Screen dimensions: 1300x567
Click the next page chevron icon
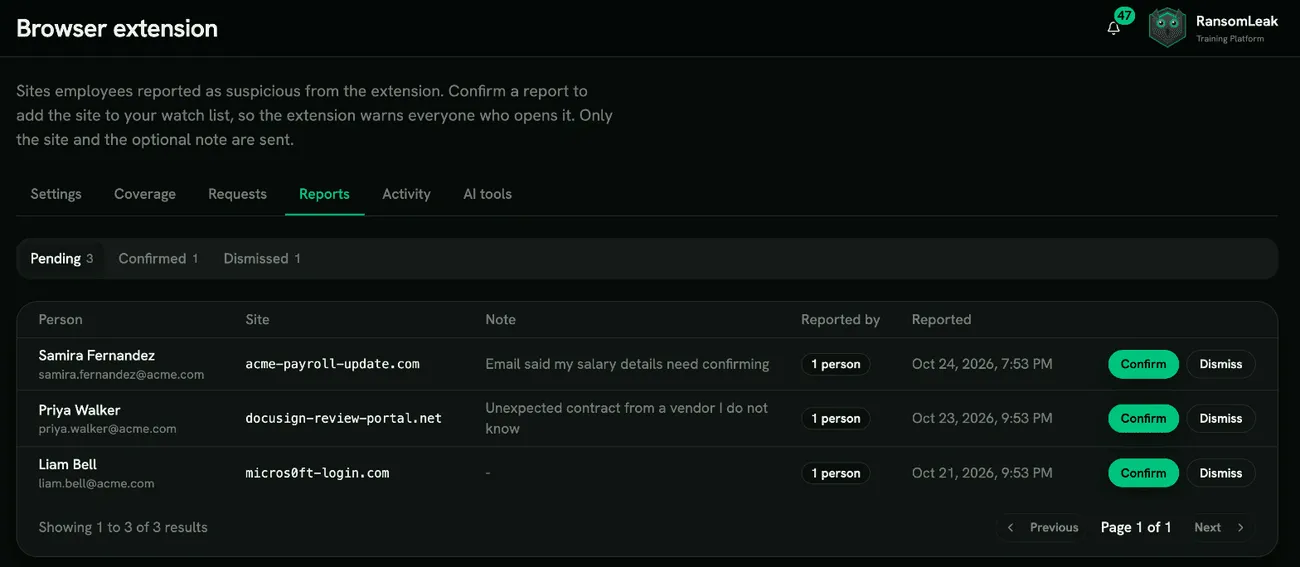click(1241, 527)
